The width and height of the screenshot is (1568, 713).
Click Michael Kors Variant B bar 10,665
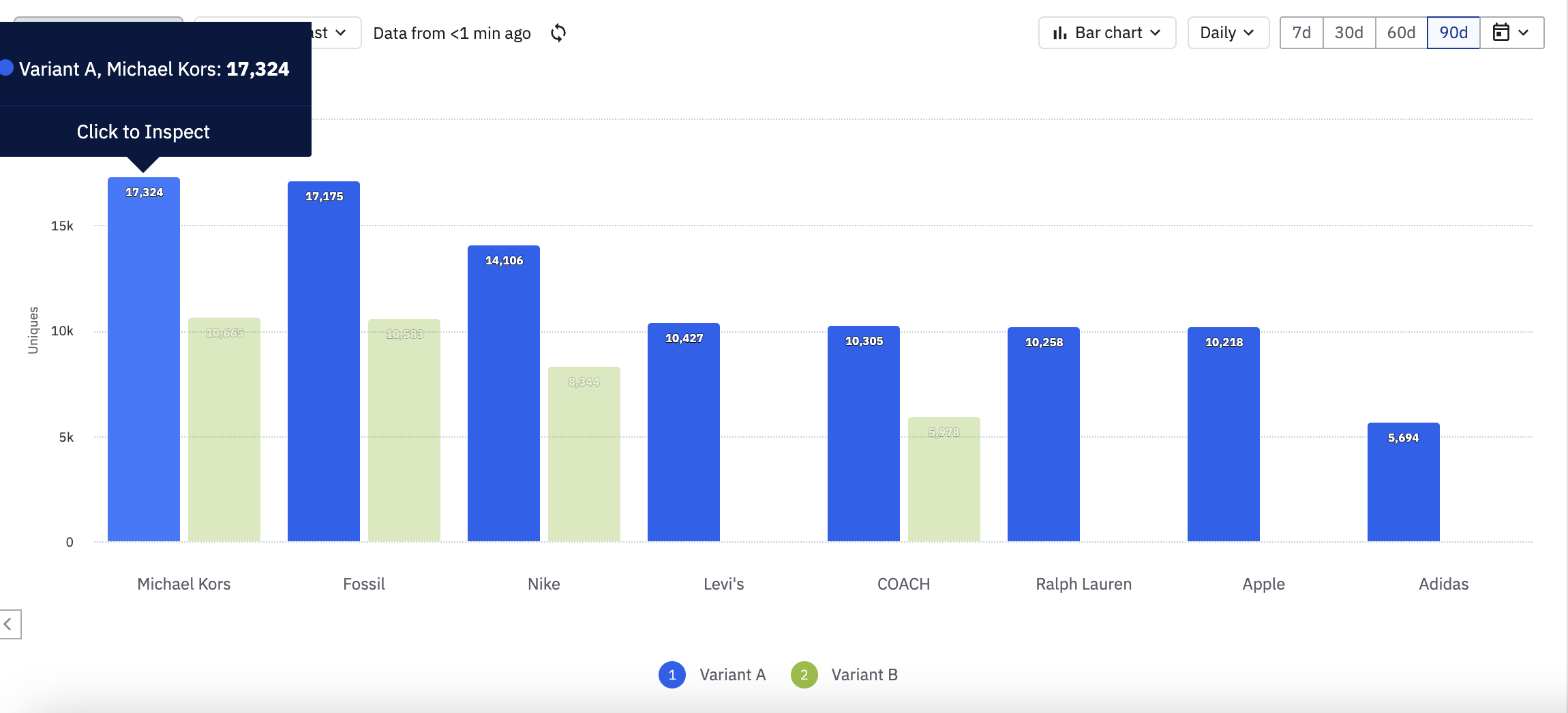[224, 429]
